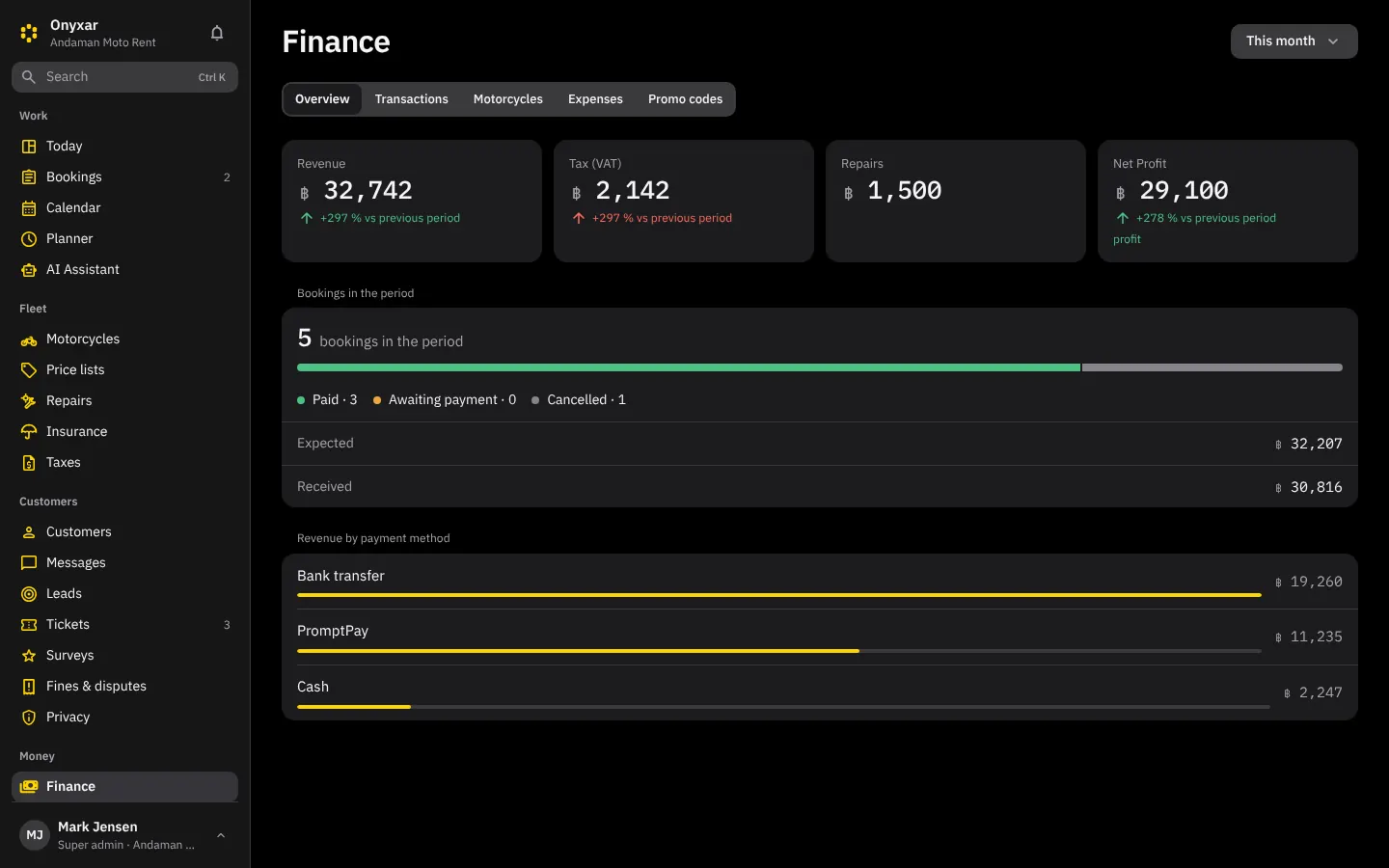Click the Tickets icon
Image resolution: width=1389 pixels, height=868 pixels.
click(29, 625)
